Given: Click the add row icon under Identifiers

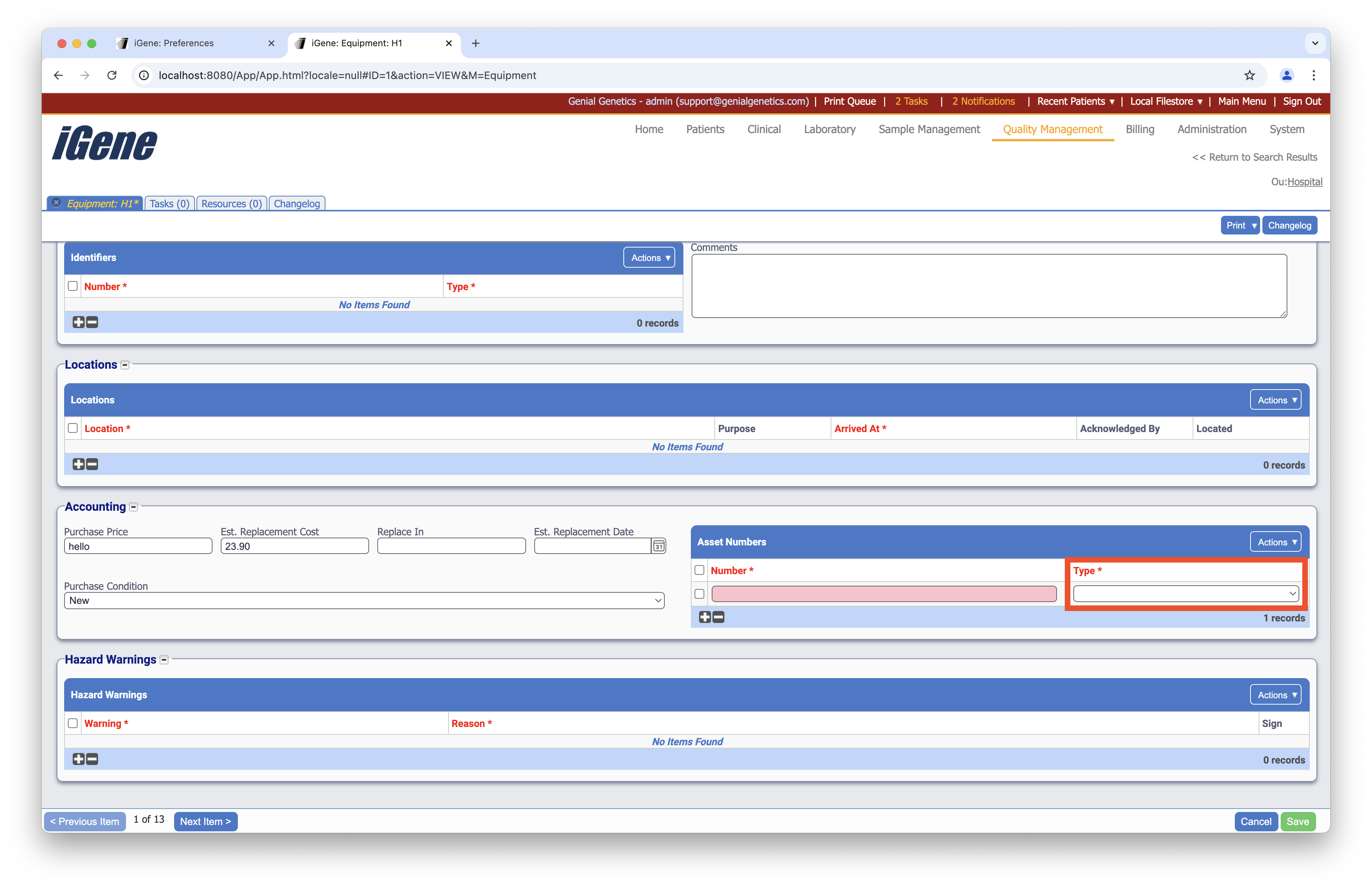Looking at the screenshot, I should pyautogui.click(x=78, y=322).
